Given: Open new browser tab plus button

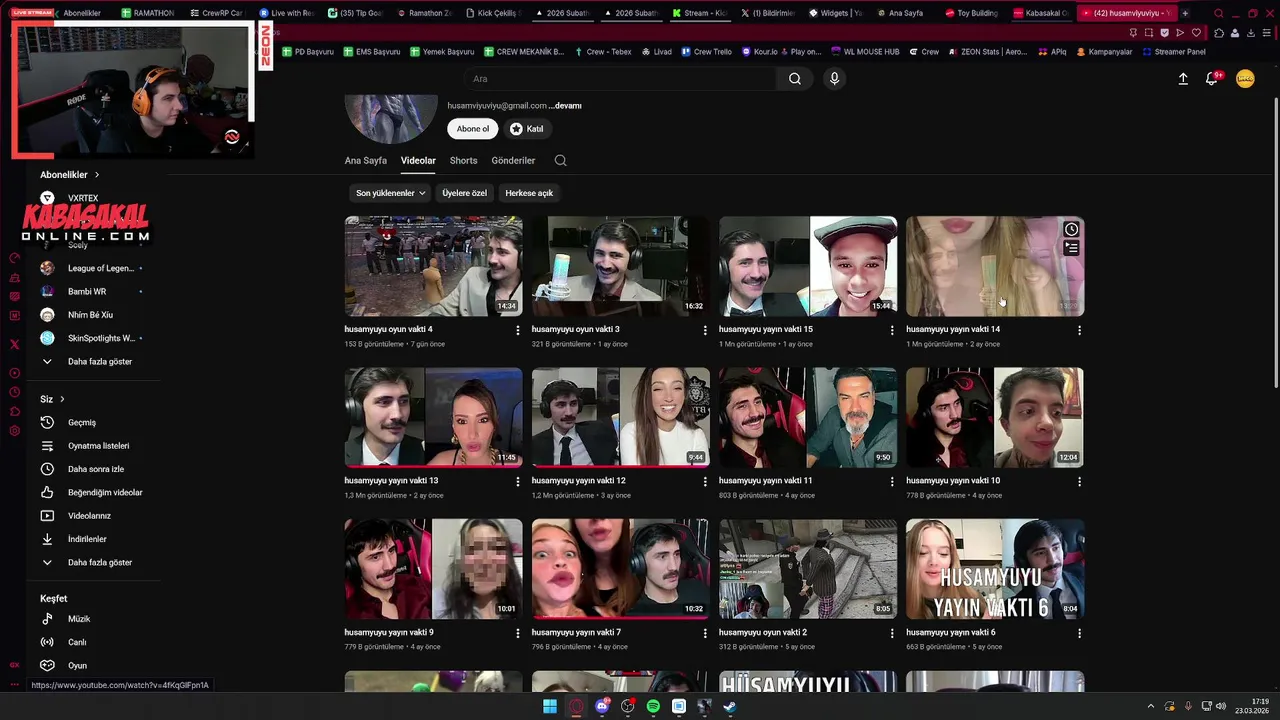Looking at the screenshot, I should 1185,13.
